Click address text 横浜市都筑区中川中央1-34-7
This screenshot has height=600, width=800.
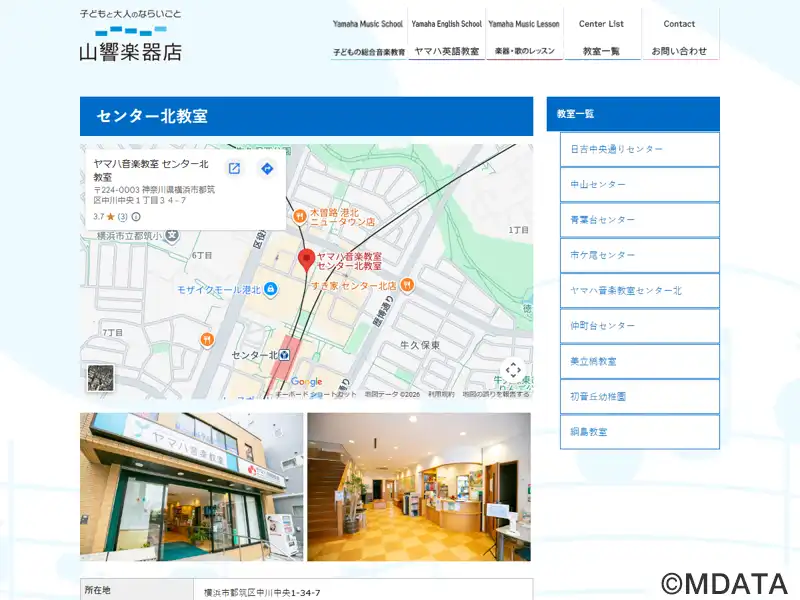coord(262,593)
